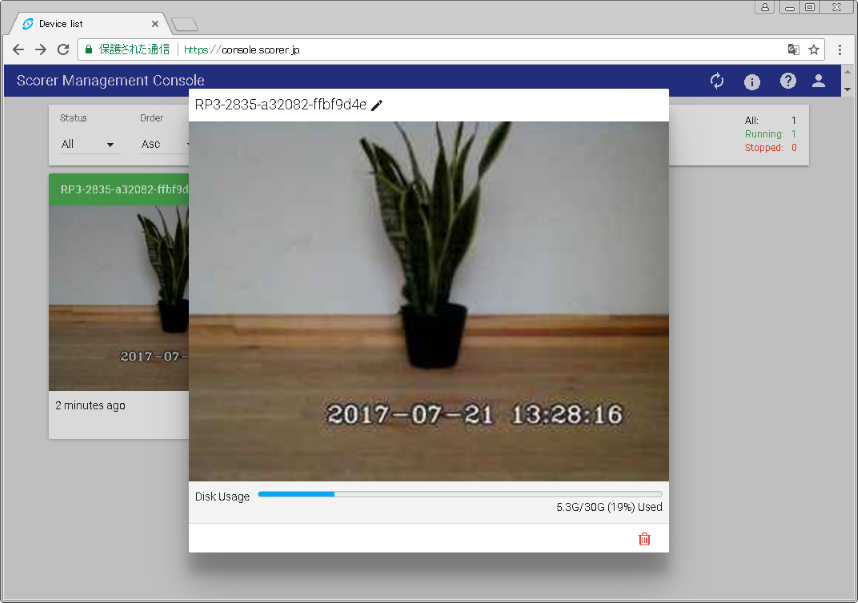Click the help question mark icon
858x603 pixels.
787,81
